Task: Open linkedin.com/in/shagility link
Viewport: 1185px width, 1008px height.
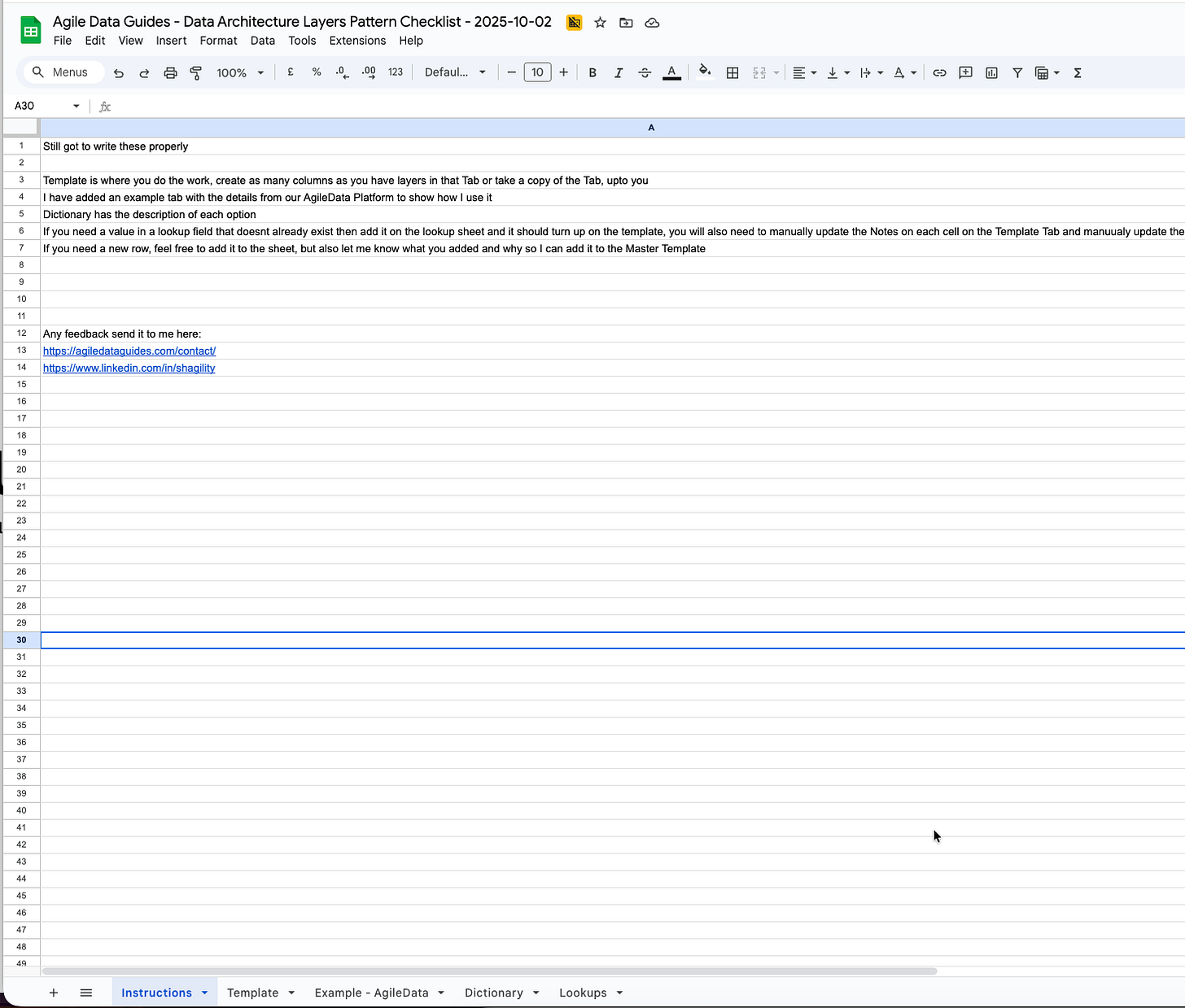Action: [129, 368]
